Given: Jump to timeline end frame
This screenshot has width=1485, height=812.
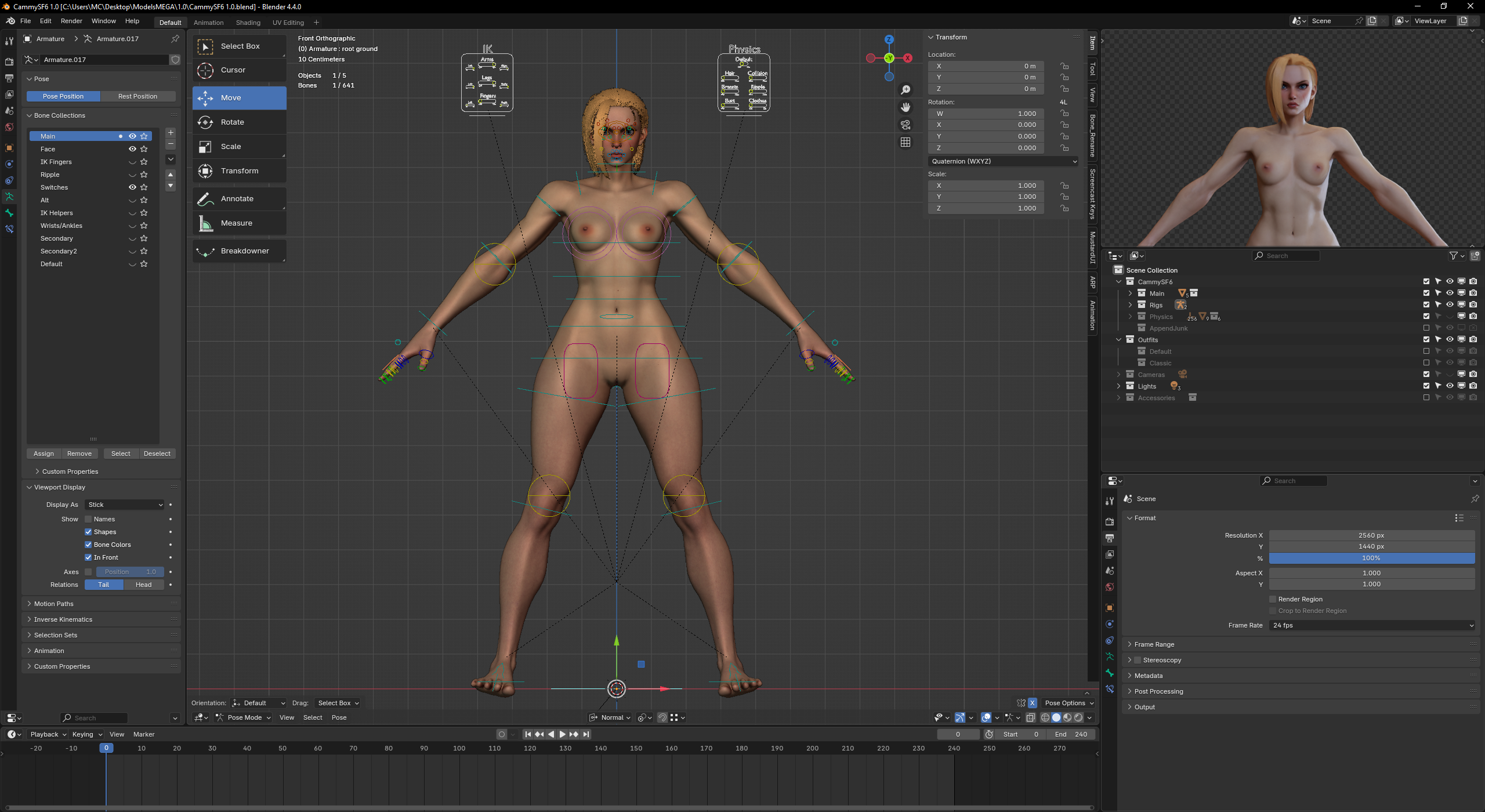Looking at the screenshot, I should point(586,734).
